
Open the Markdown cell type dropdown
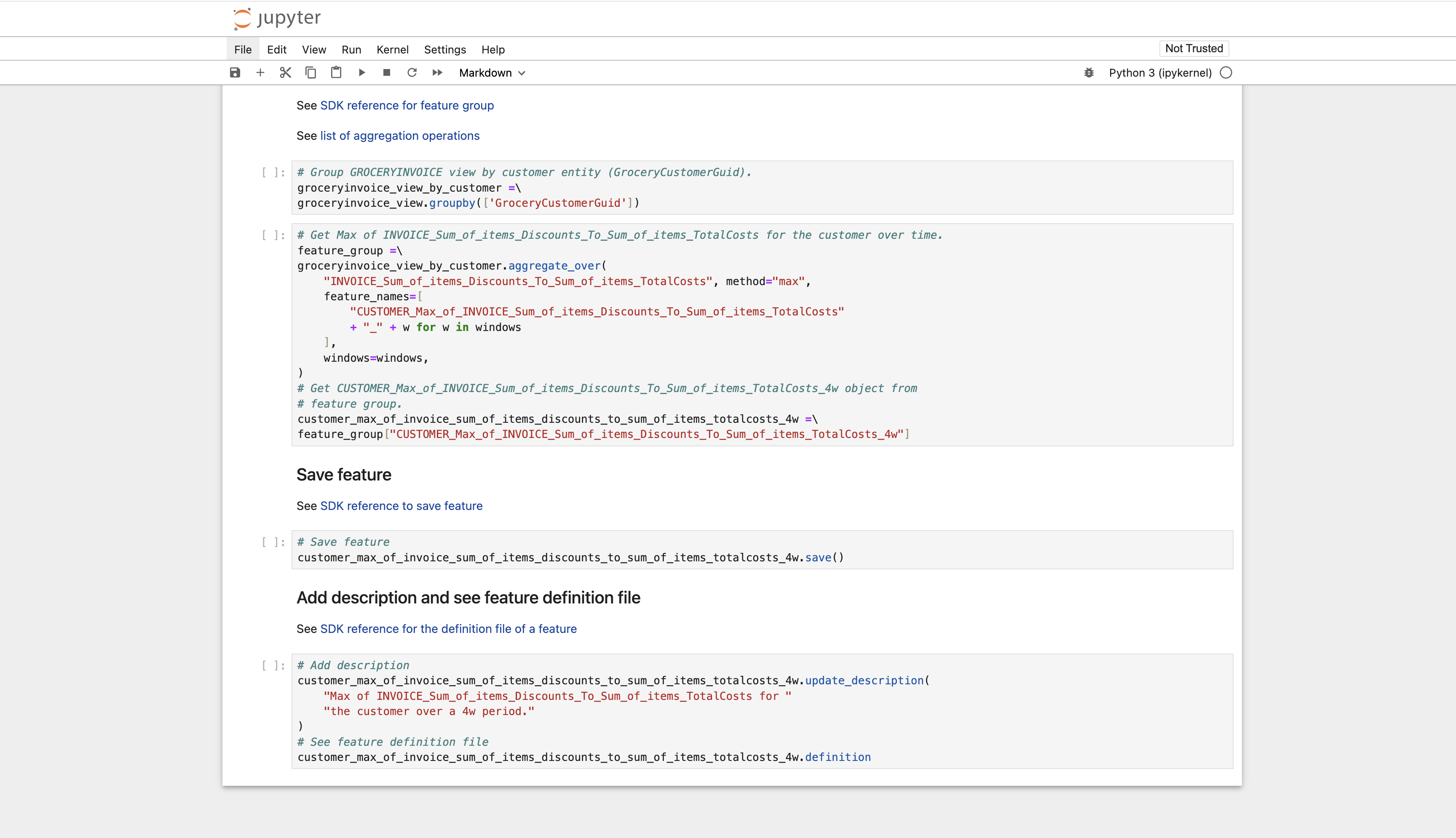[492, 72]
